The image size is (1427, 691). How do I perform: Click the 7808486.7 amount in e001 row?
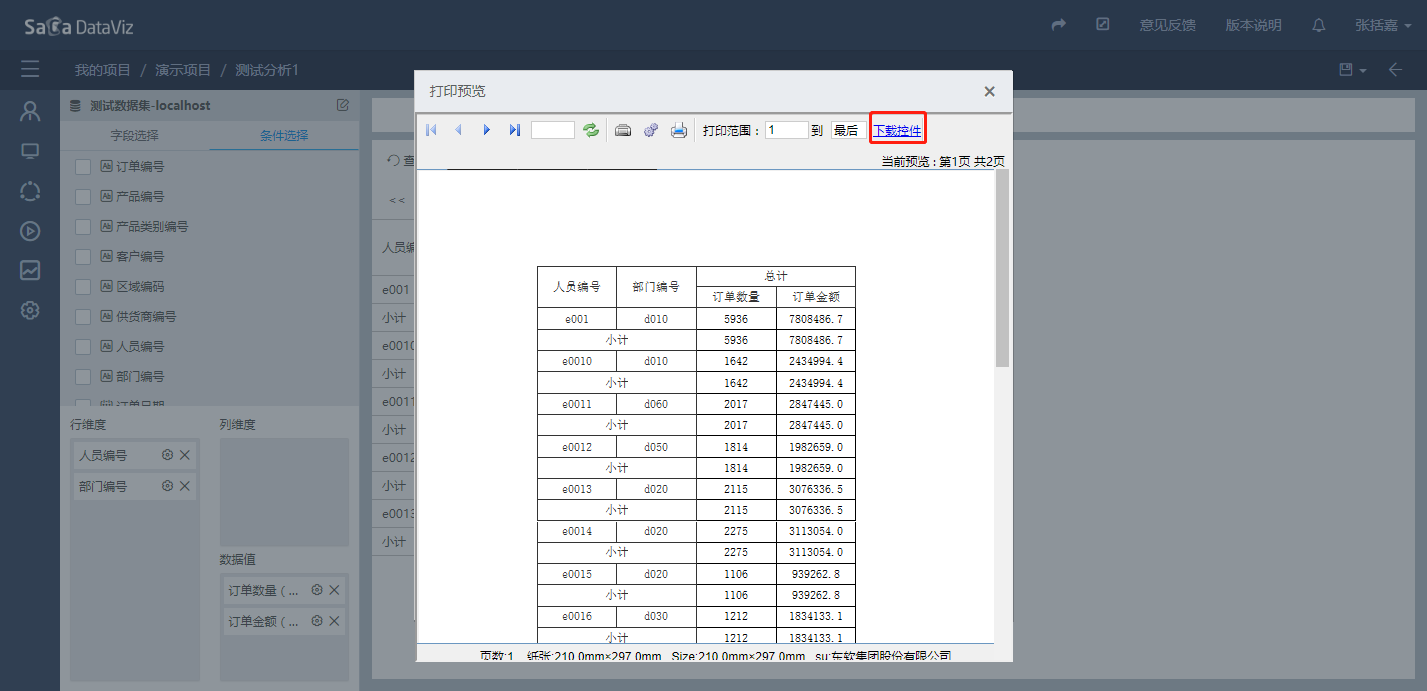click(817, 319)
